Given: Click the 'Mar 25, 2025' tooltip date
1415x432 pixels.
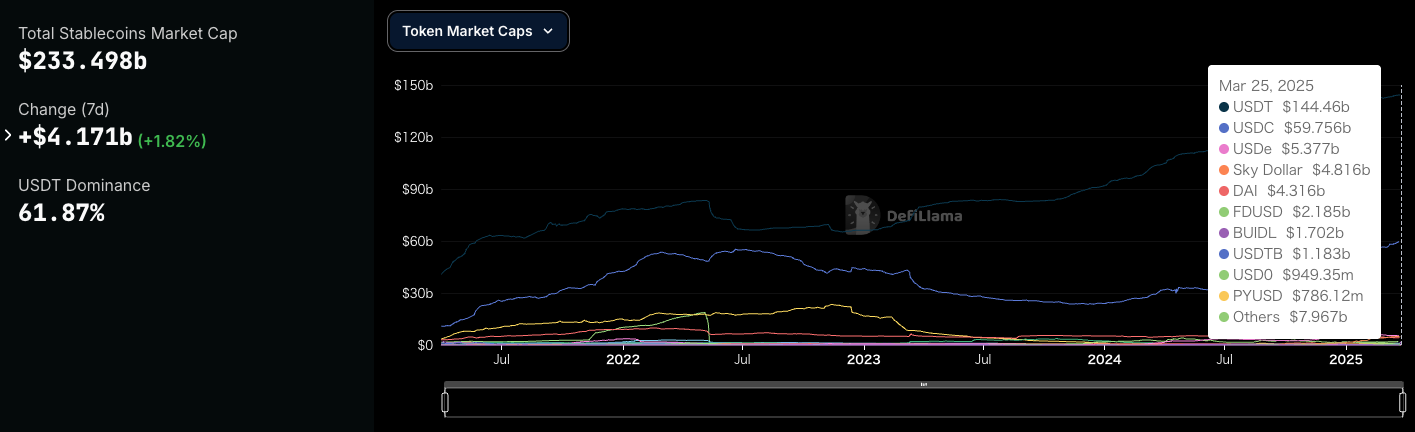Looking at the screenshot, I should coord(1266,86).
